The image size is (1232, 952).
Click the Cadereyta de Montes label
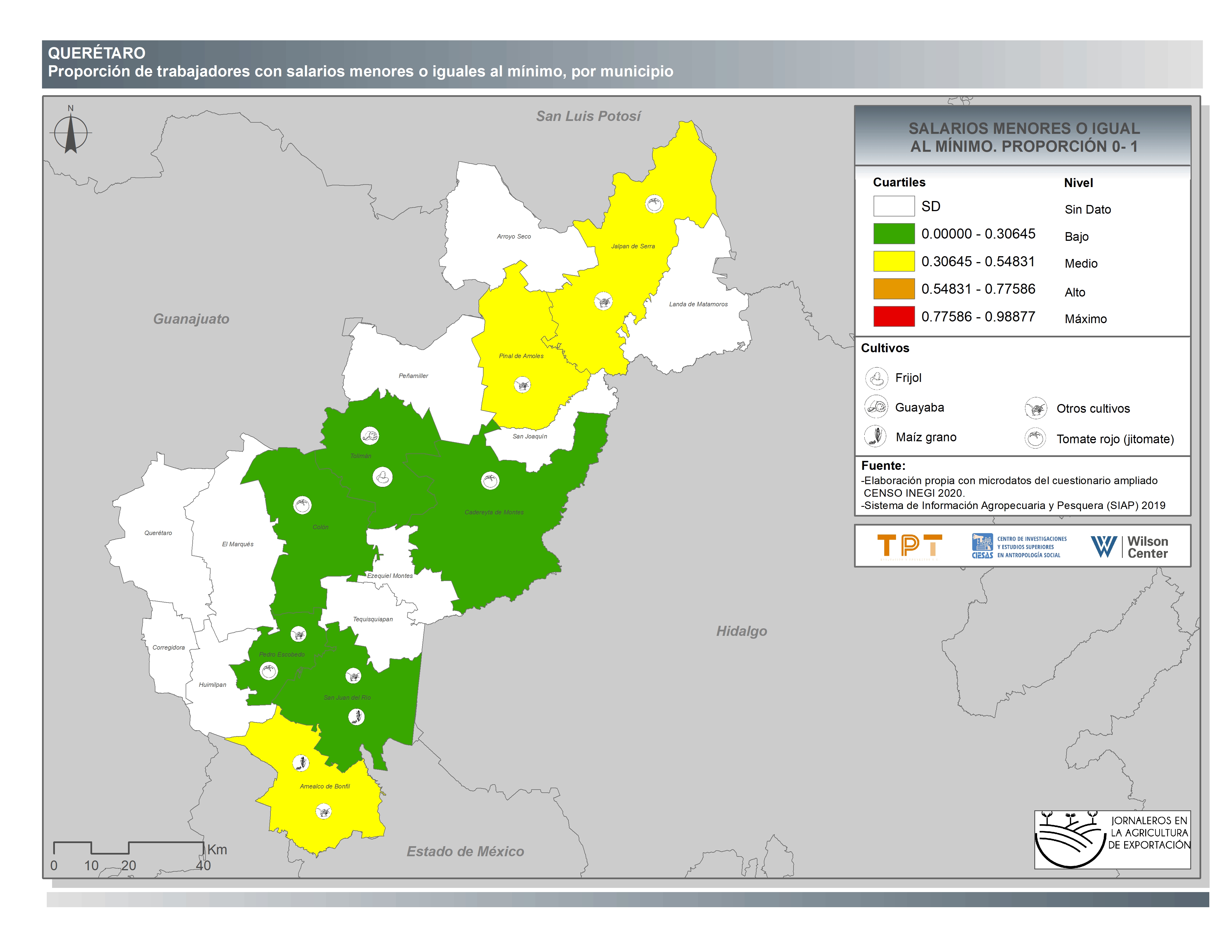pos(494,512)
